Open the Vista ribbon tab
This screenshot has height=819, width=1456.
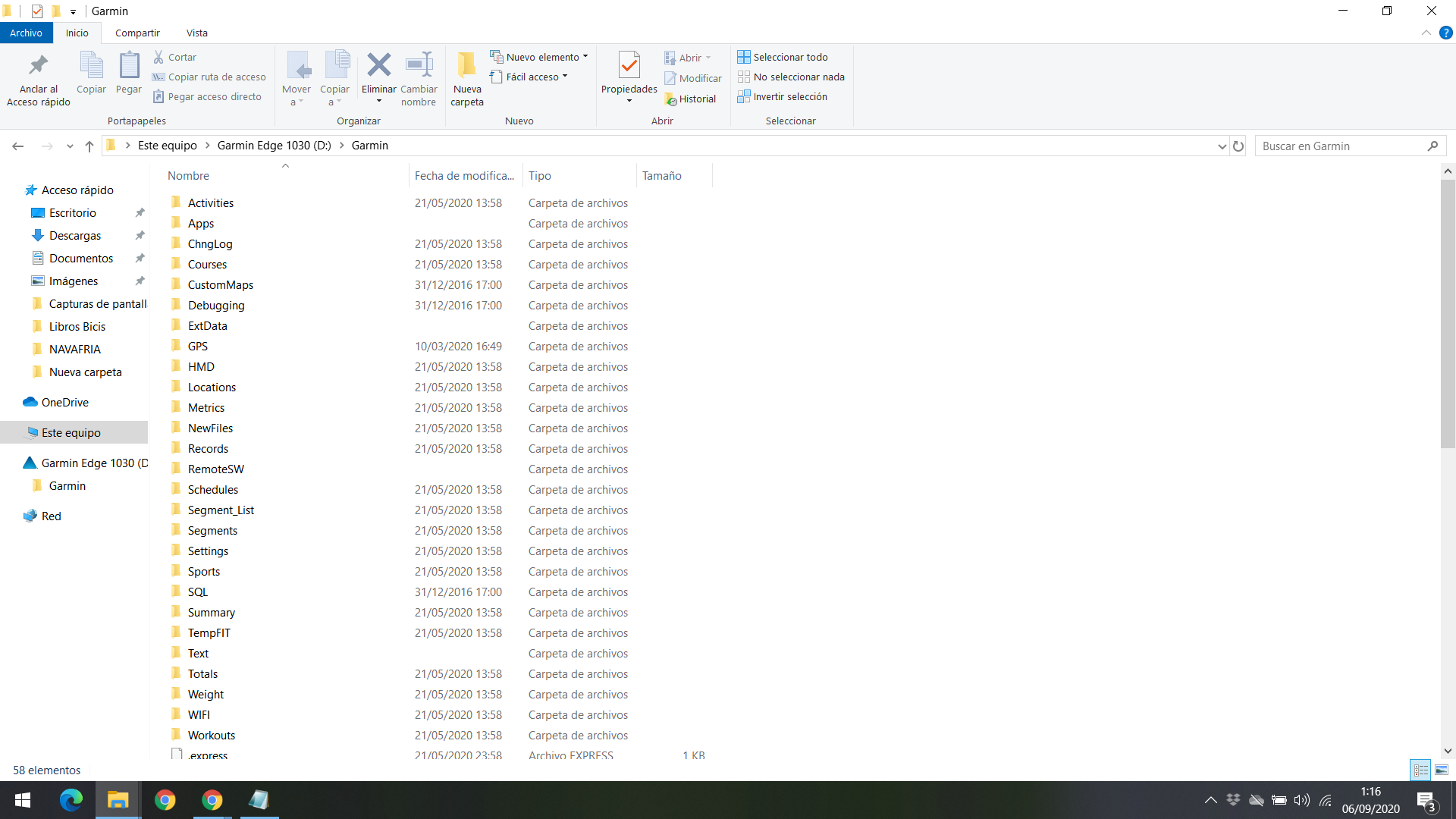pos(196,33)
